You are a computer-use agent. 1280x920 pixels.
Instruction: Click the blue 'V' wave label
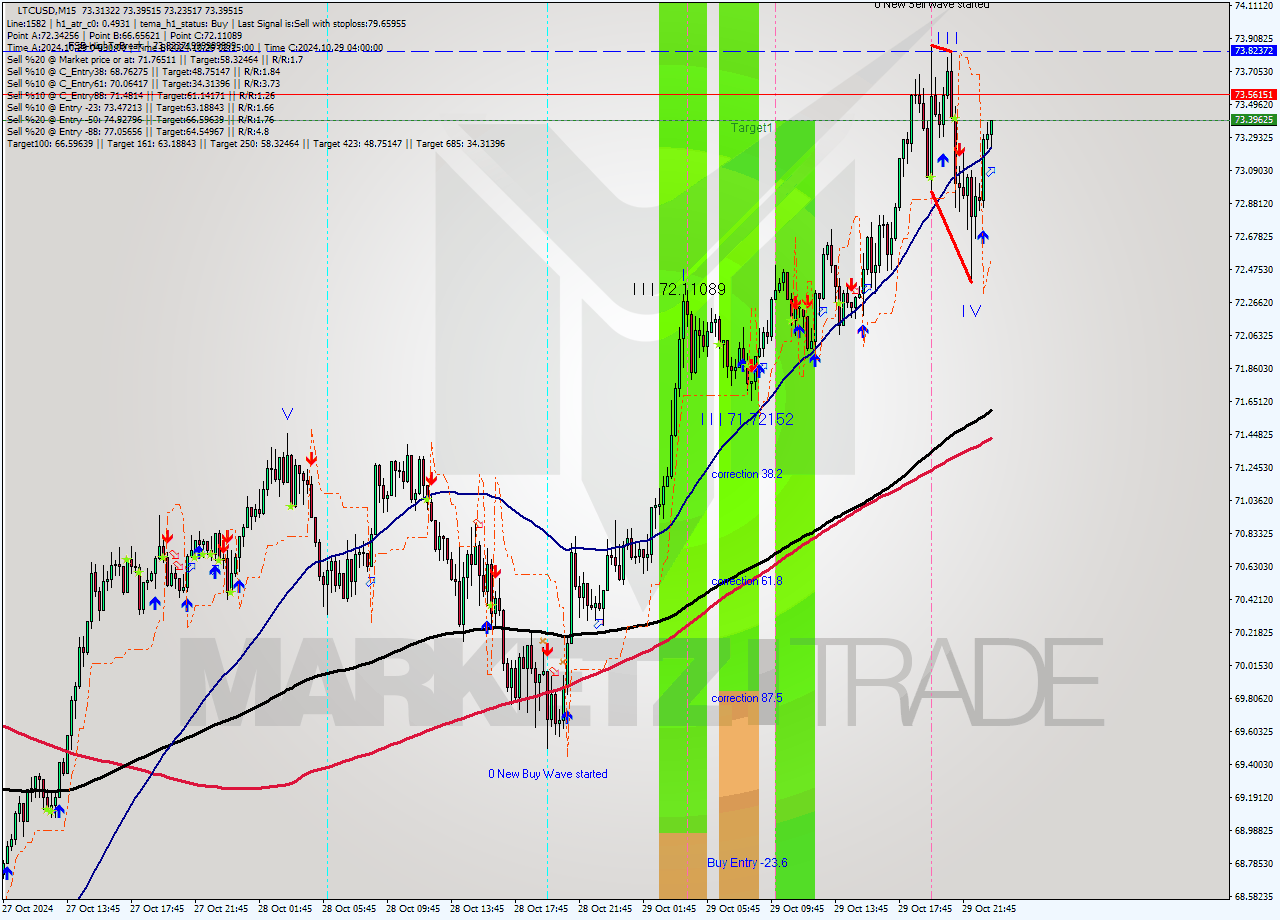point(288,413)
